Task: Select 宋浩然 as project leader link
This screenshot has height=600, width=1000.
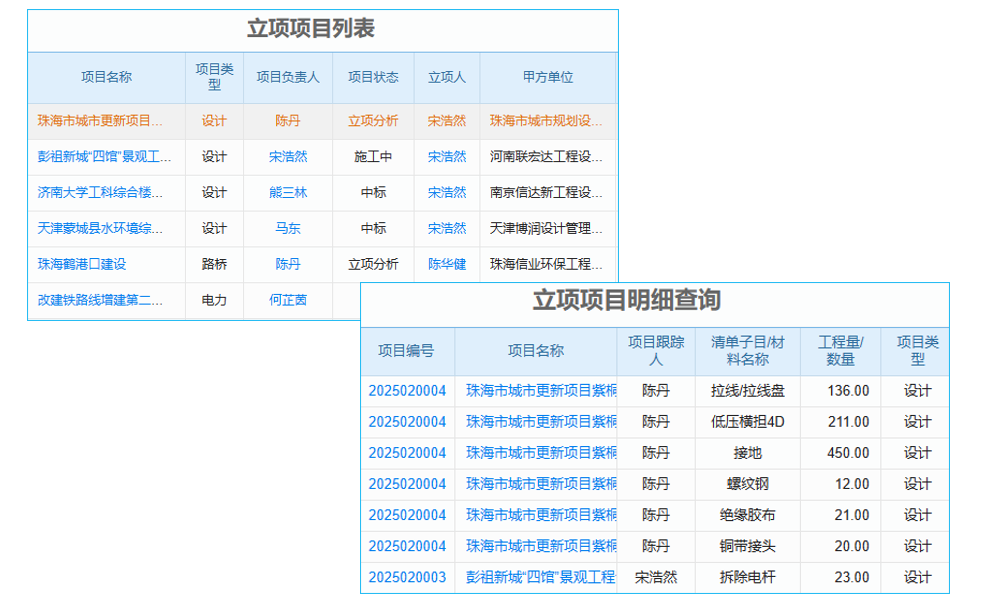Action: [289, 157]
